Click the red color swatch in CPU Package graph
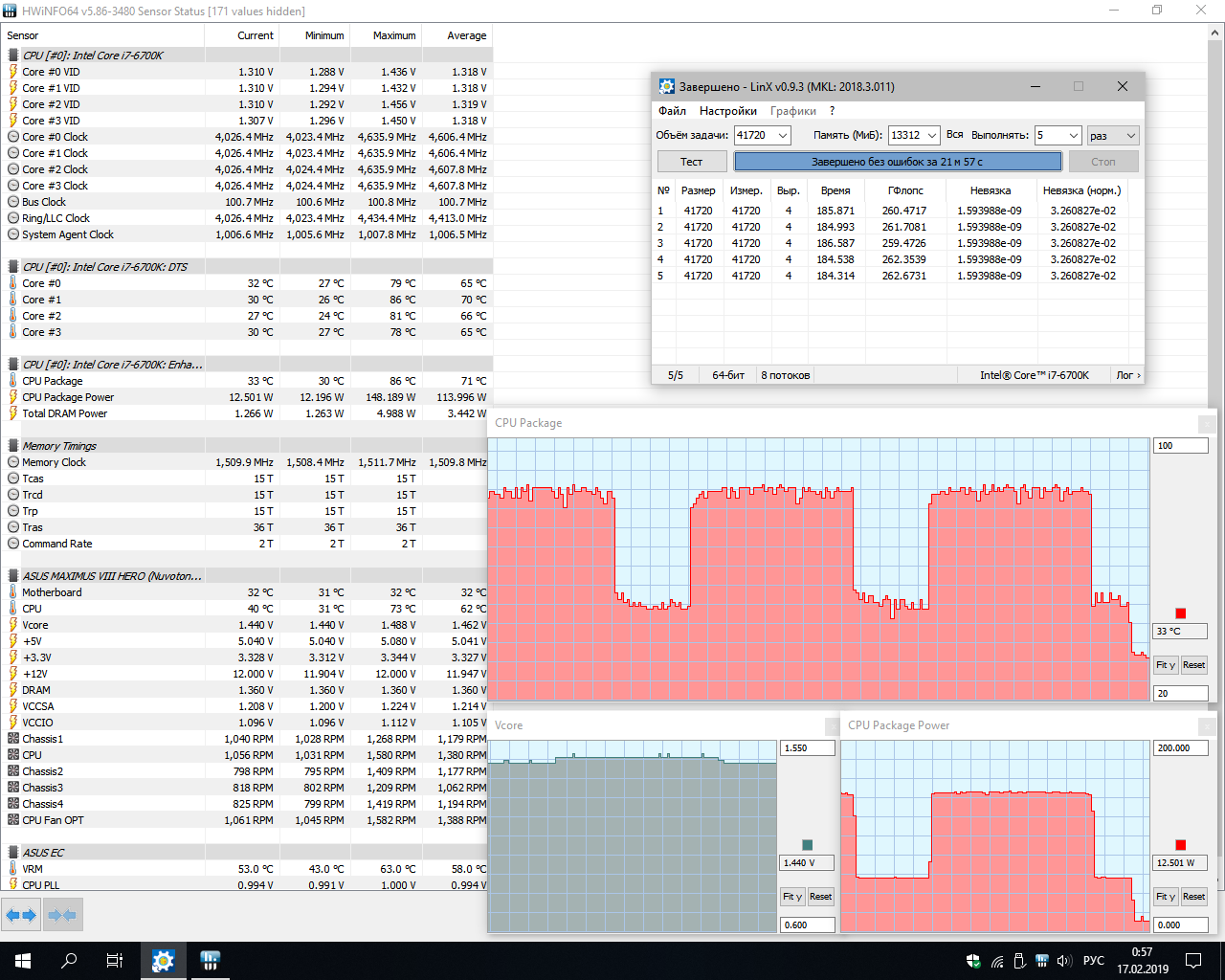The width and height of the screenshot is (1225, 980). tap(1181, 613)
